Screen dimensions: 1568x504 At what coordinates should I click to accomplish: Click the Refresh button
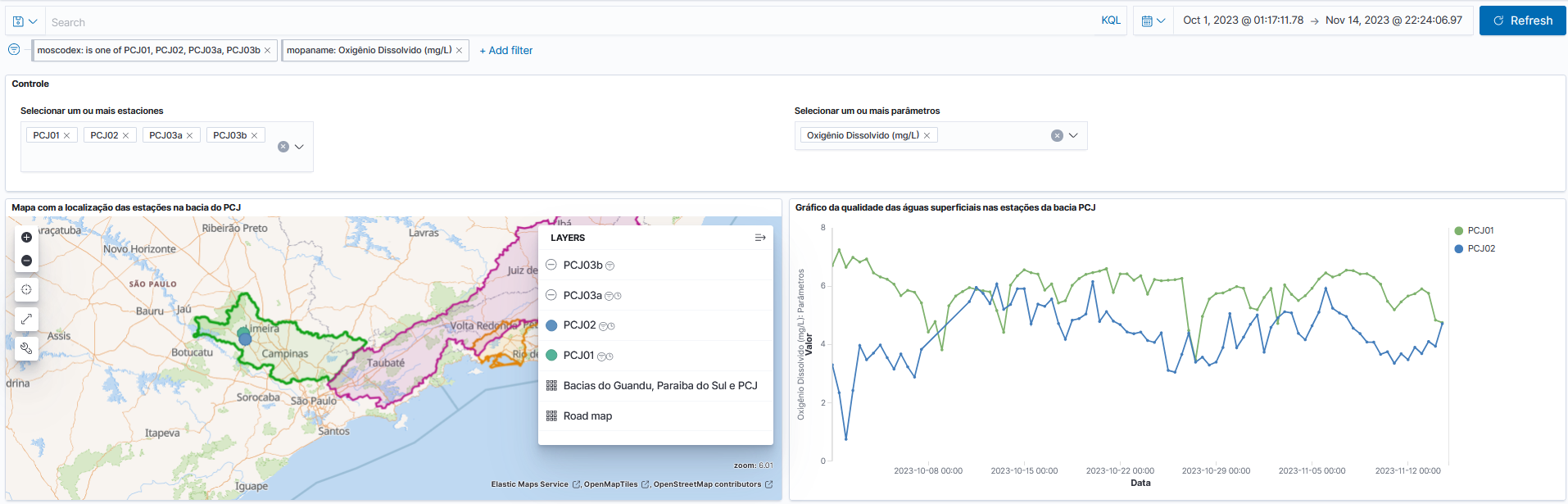1521,21
